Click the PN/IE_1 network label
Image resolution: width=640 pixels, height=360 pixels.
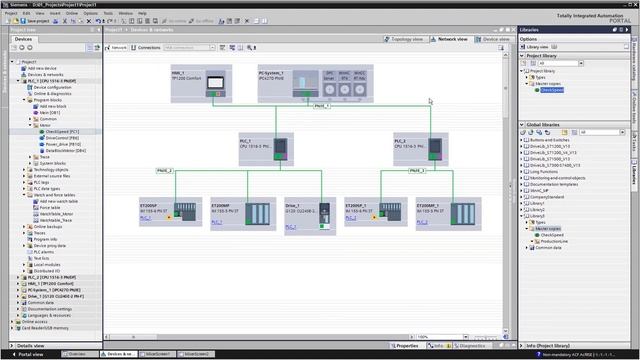[322, 106]
